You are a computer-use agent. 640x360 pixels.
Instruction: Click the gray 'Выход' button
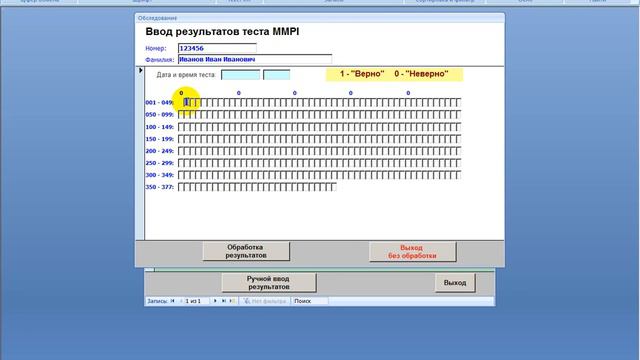coord(455,283)
